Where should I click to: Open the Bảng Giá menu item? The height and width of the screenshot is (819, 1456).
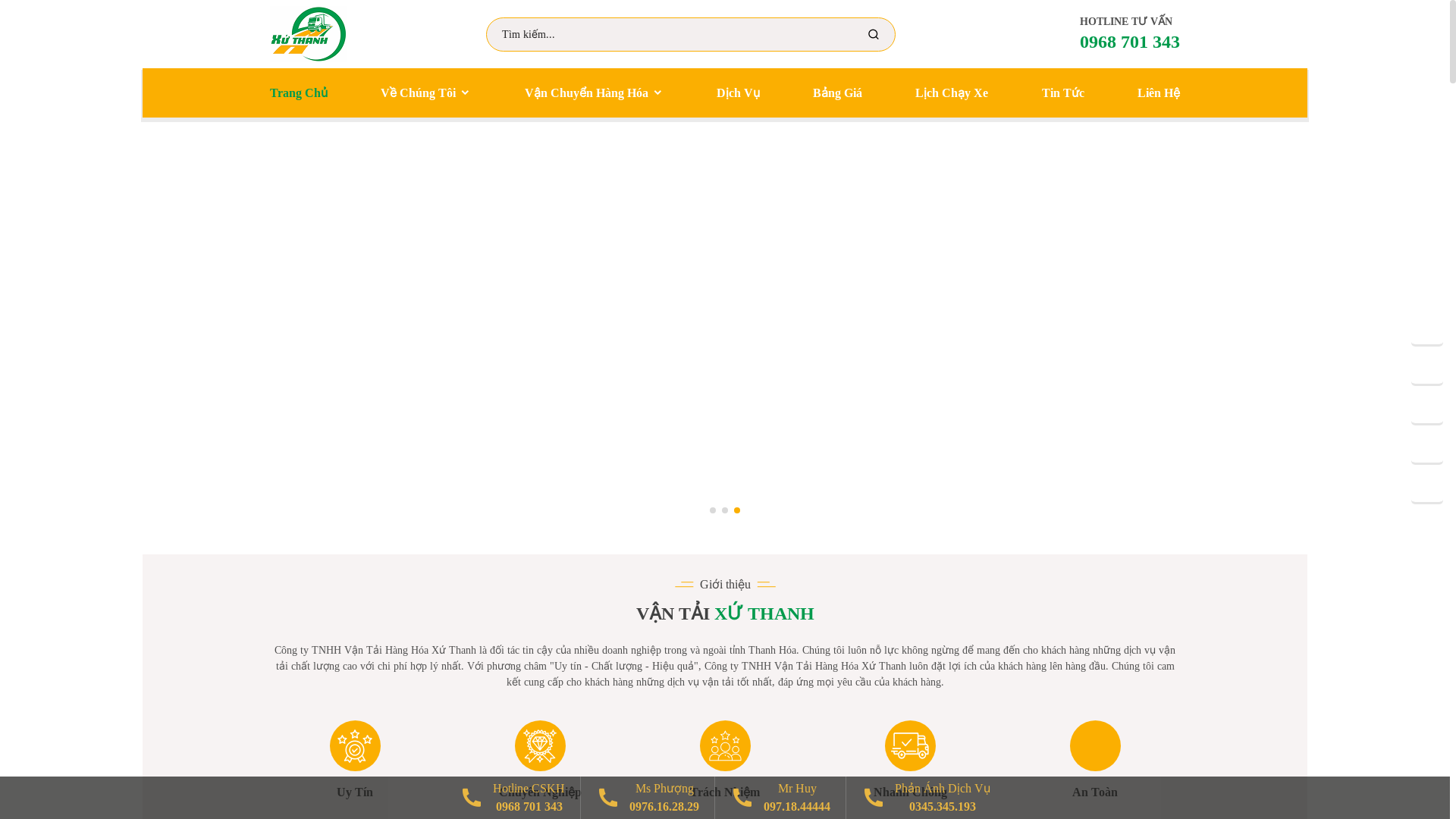tap(837, 93)
